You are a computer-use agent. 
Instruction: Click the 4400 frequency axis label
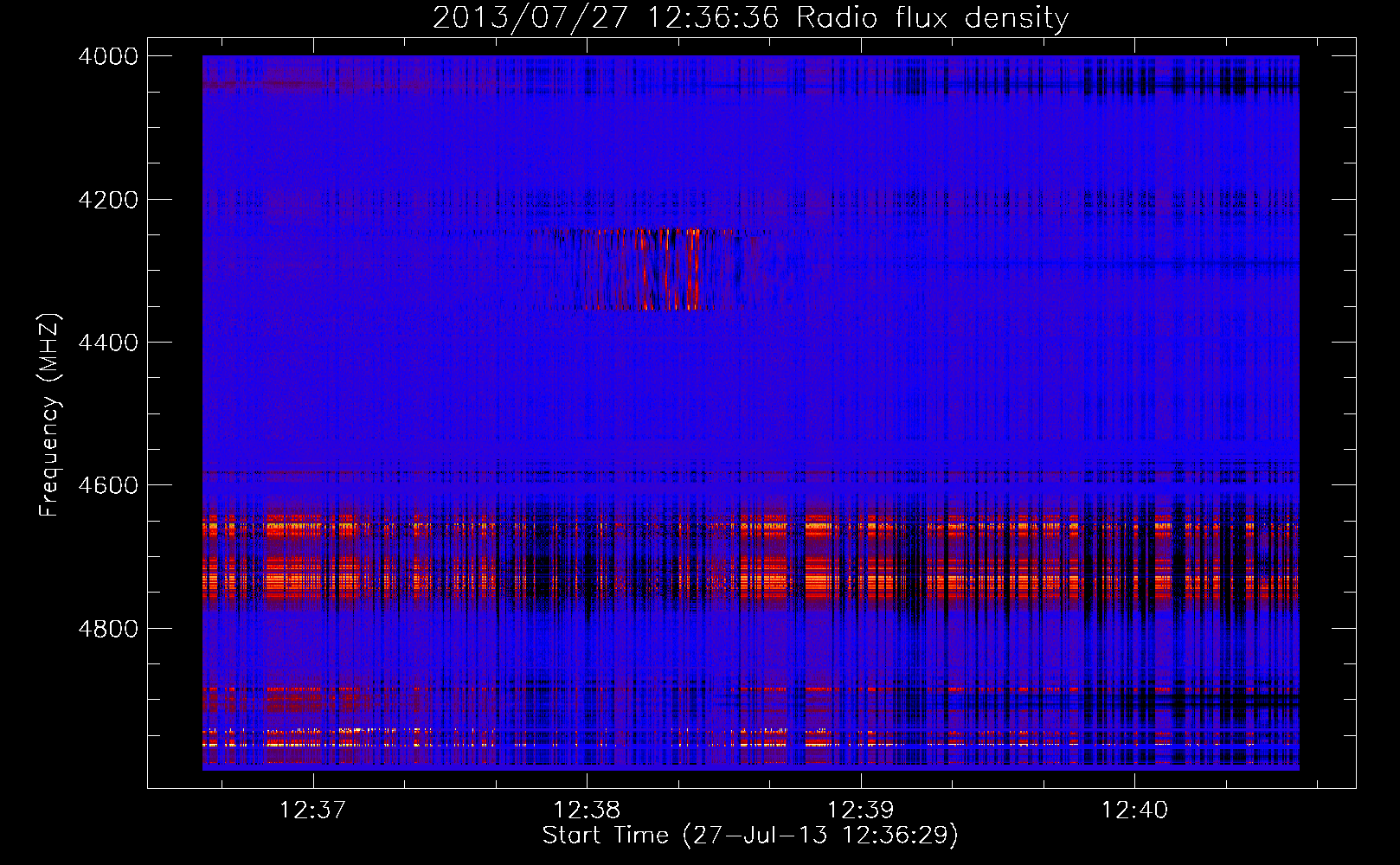(108, 343)
